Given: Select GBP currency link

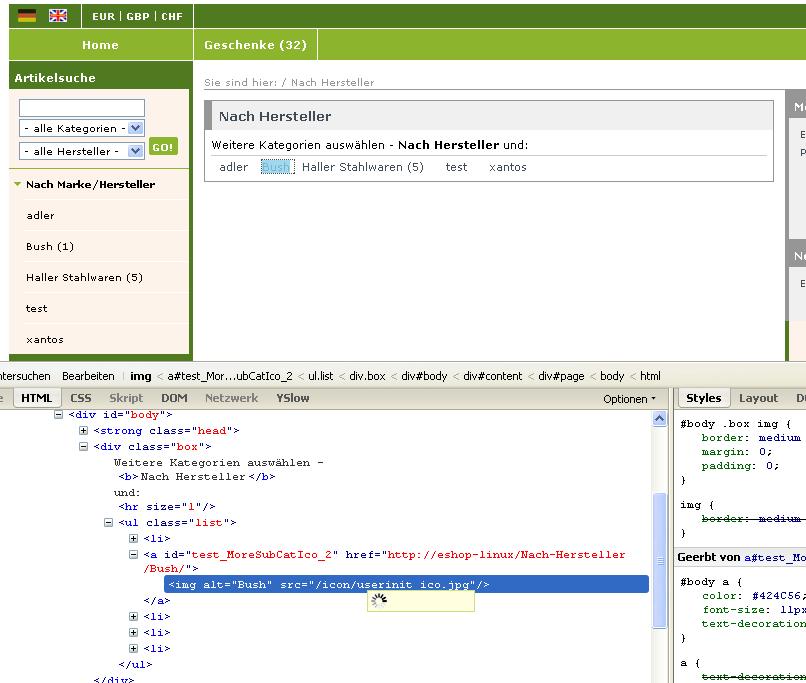Looking at the screenshot, I should coord(137,17).
